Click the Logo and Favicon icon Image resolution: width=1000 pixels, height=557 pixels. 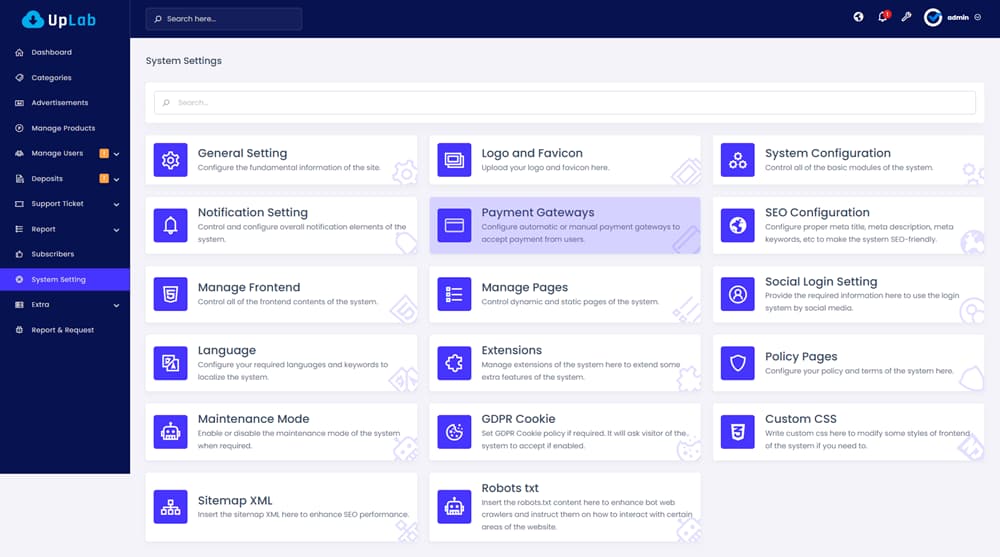(x=454, y=160)
